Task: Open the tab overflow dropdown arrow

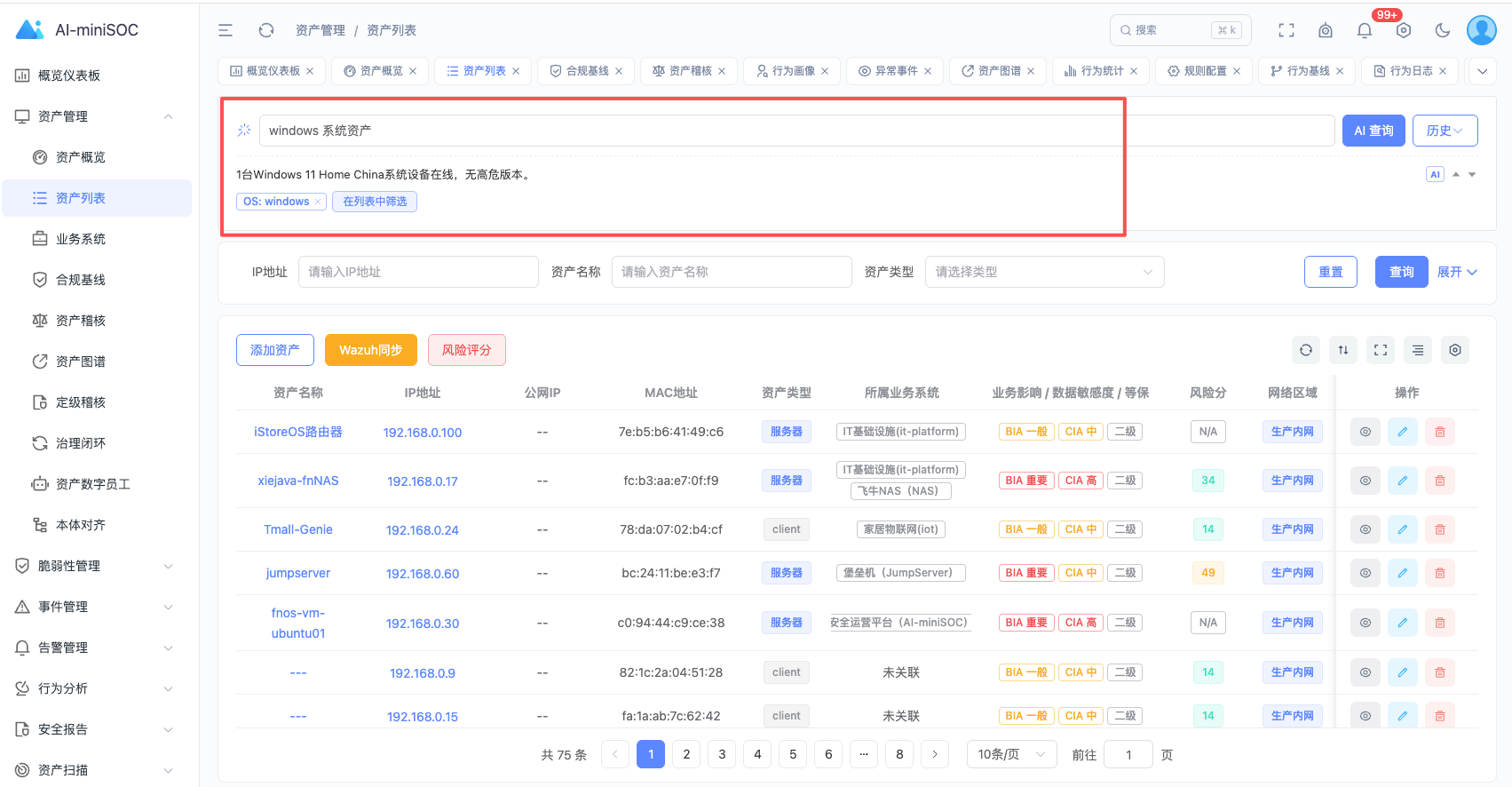Action: pyautogui.click(x=1483, y=71)
